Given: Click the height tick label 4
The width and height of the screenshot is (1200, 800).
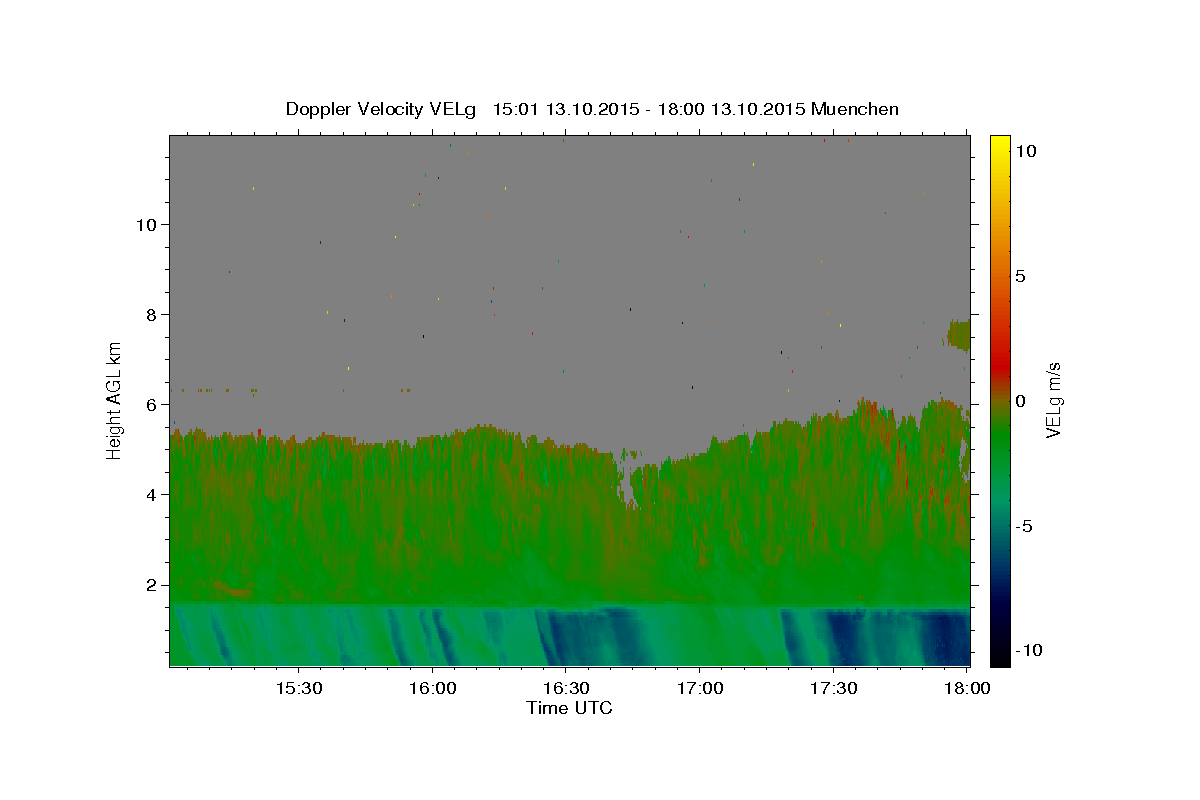Looking at the screenshot, I should [x=152, y=495].
